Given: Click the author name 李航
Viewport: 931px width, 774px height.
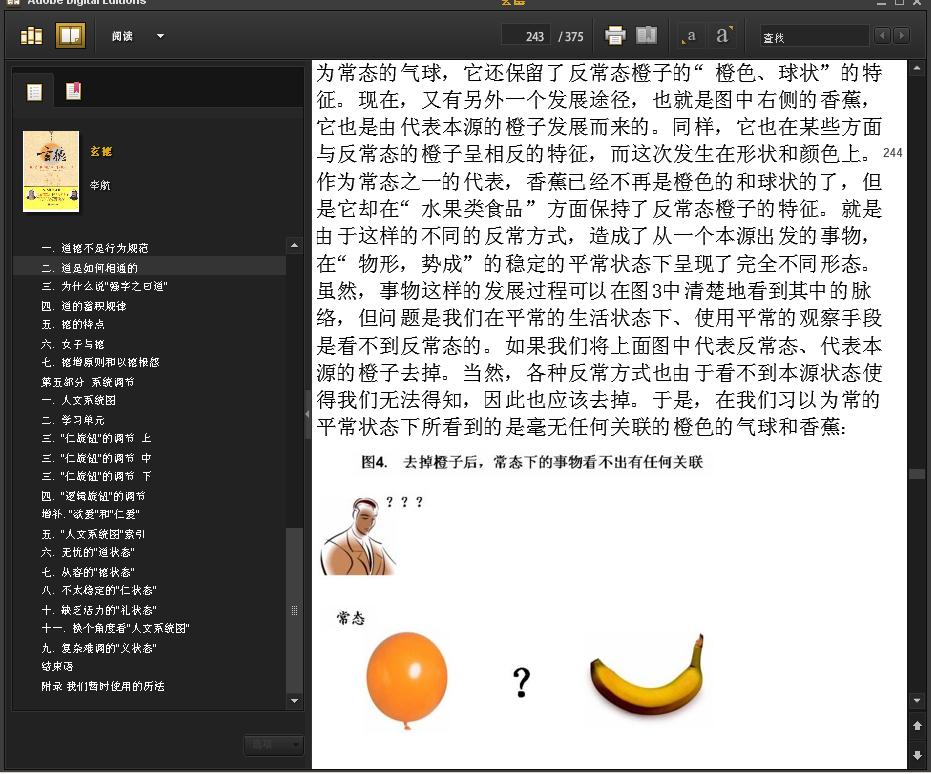Looking at the screenshot, I should 100,185.
